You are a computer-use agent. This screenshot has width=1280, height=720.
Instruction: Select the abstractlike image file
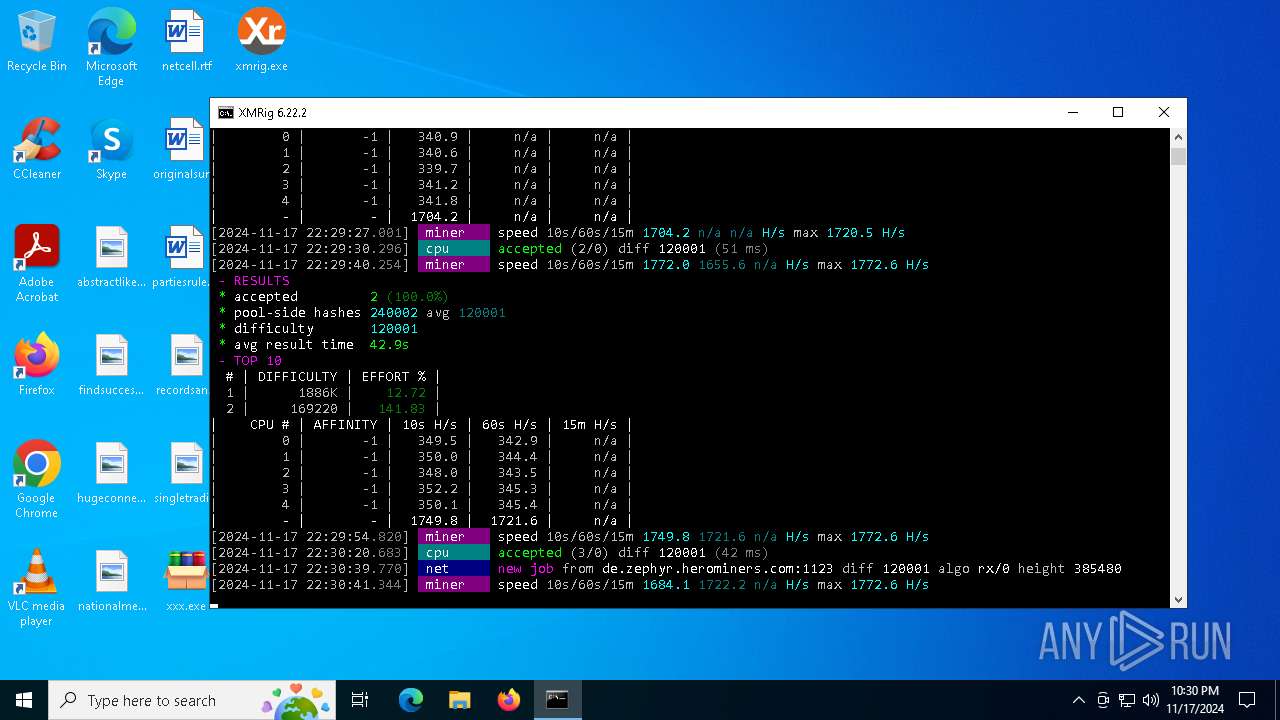[x=111, y=256]
